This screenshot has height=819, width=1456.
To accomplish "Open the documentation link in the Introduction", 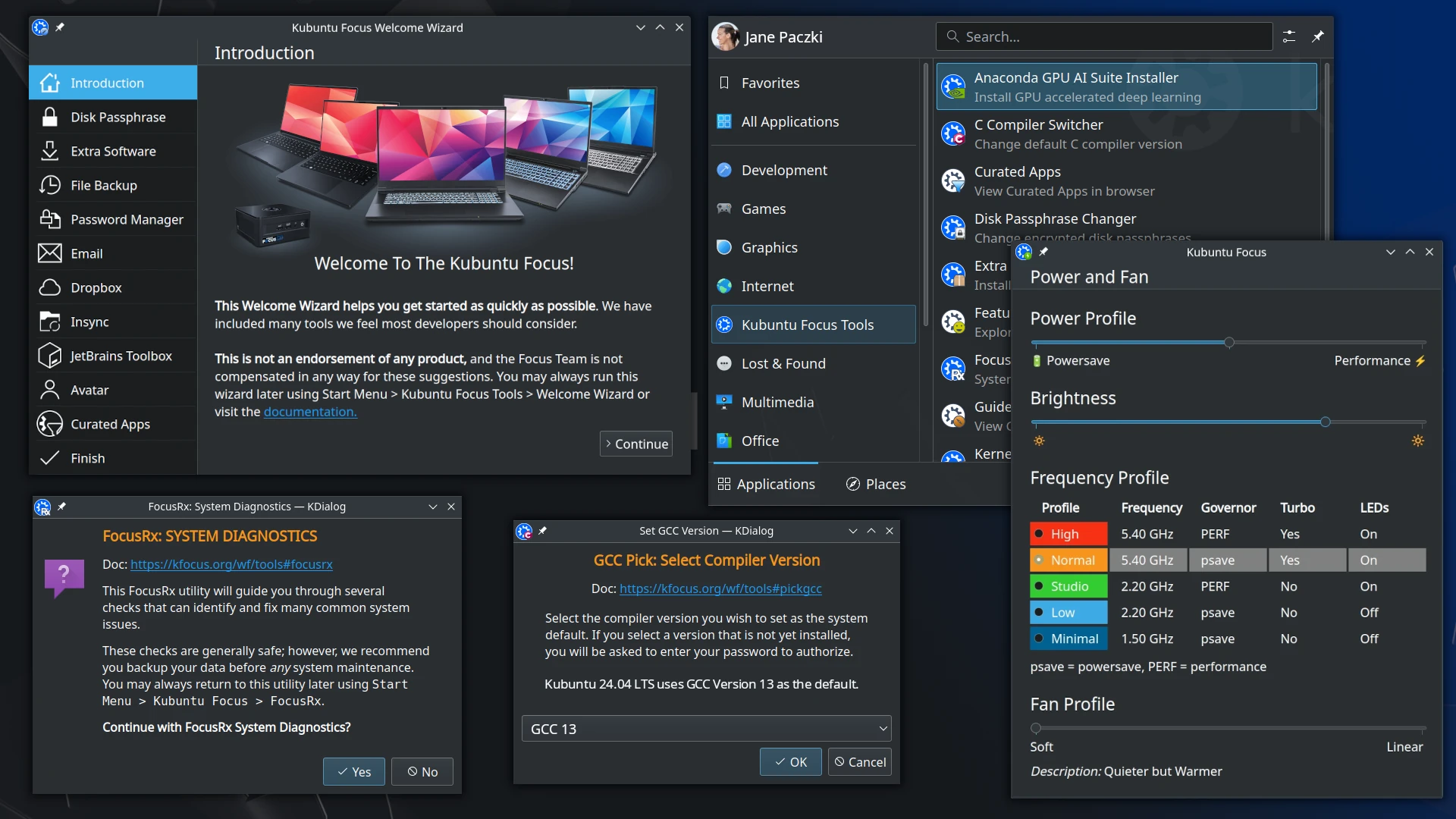I will 309,412.
